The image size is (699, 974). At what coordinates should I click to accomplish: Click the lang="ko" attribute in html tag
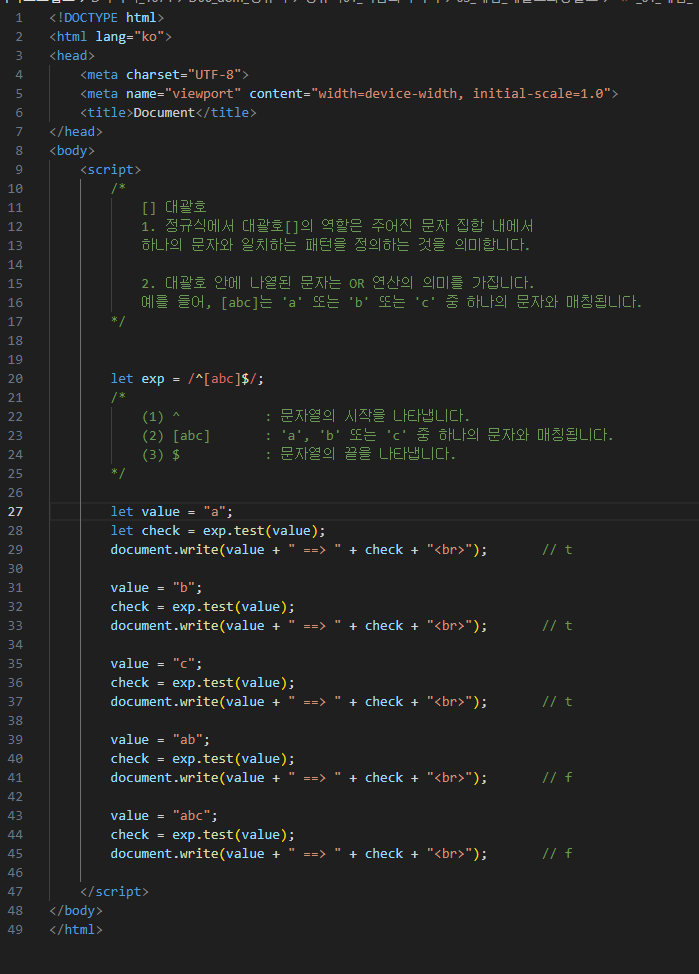pyautogui.click(x=130, y=37)
